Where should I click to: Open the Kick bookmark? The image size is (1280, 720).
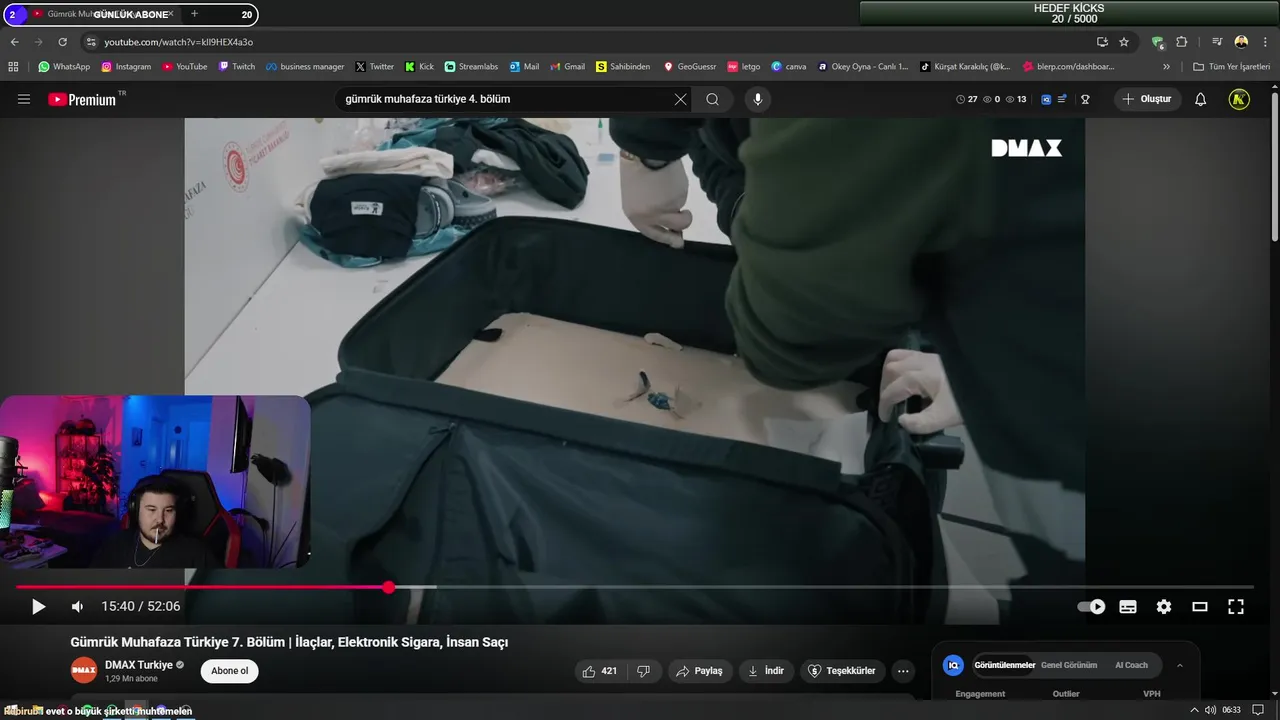pos(419,67)
